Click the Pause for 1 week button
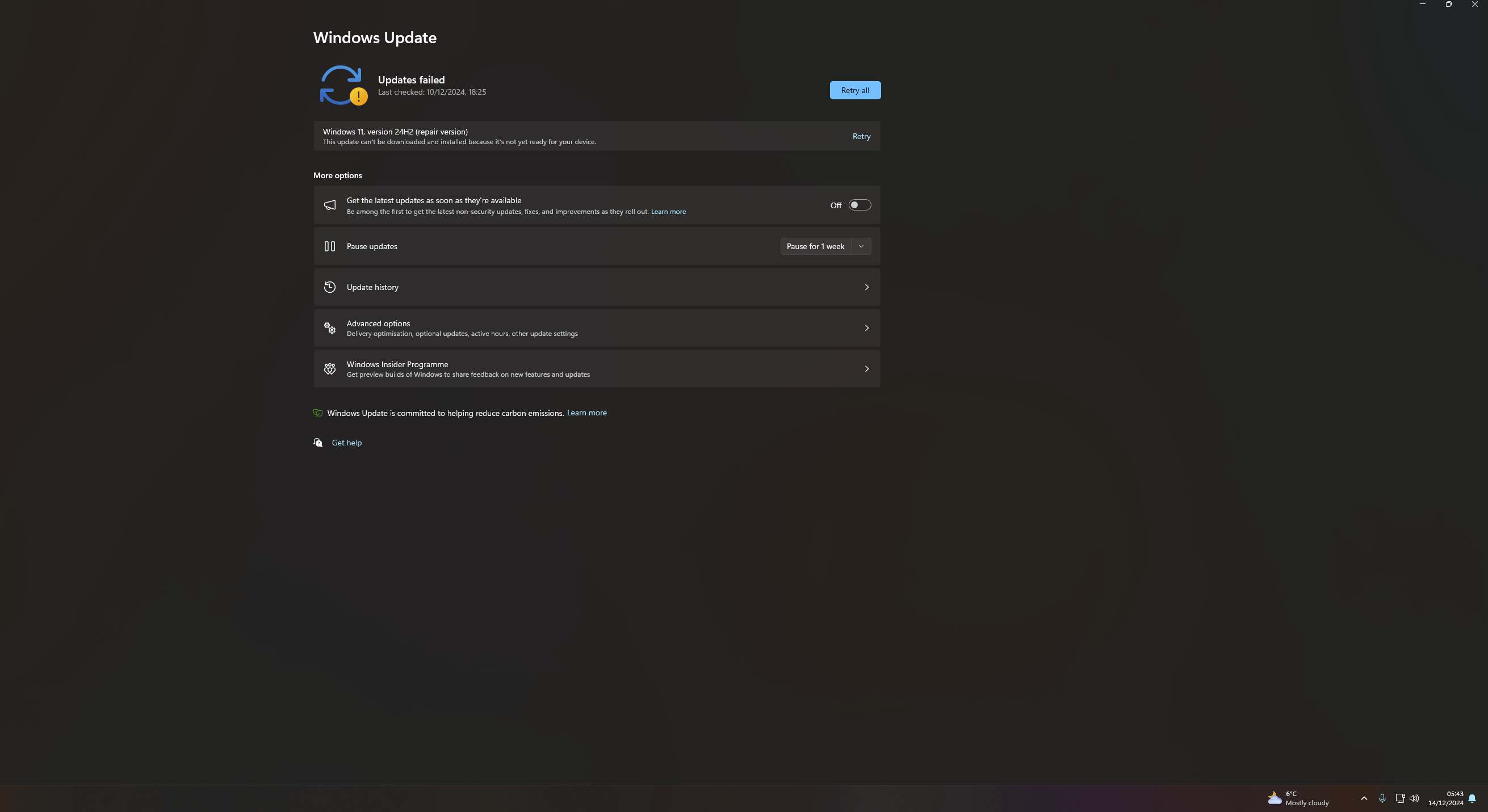 816,246
